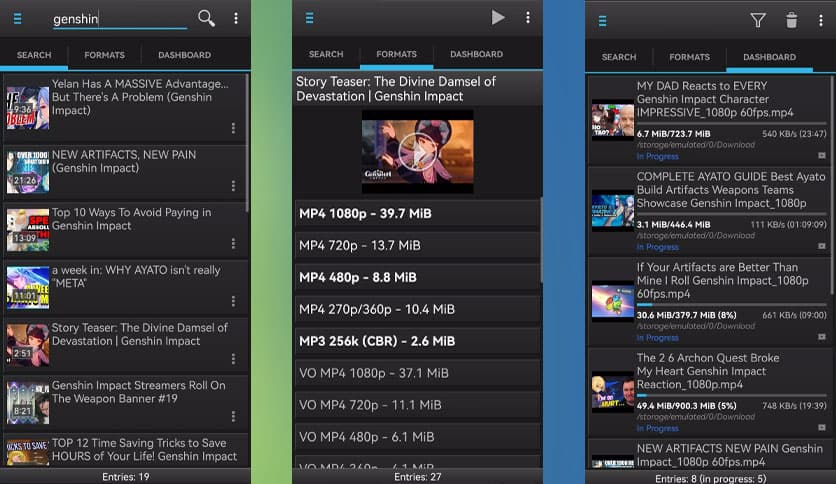This screenshot has height=484, width=836.
Task: Open overflow menu beside the trash icon
Action: click(x=821, y=20)
